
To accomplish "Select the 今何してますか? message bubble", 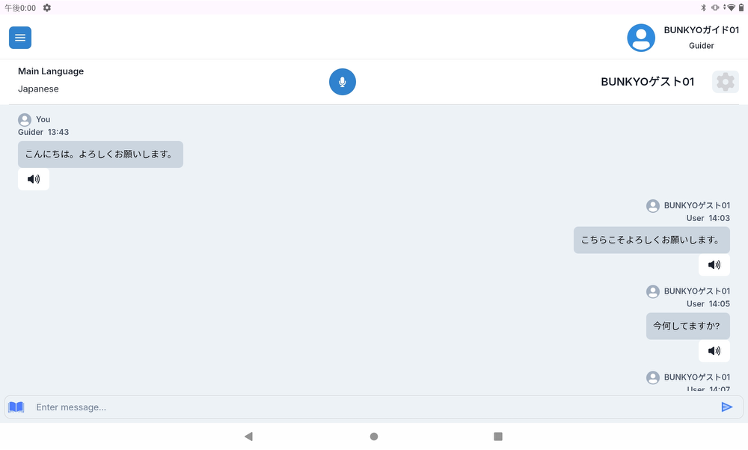I will pos(687,326).
